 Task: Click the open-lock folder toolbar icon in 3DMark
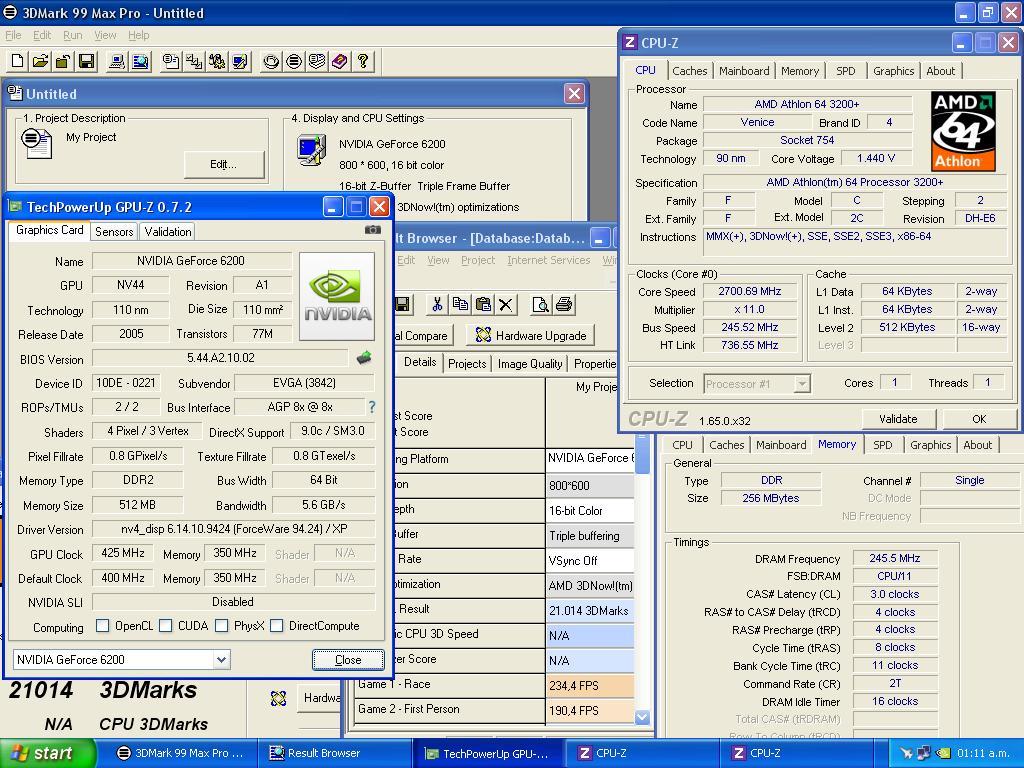click(x=63, y=61)
